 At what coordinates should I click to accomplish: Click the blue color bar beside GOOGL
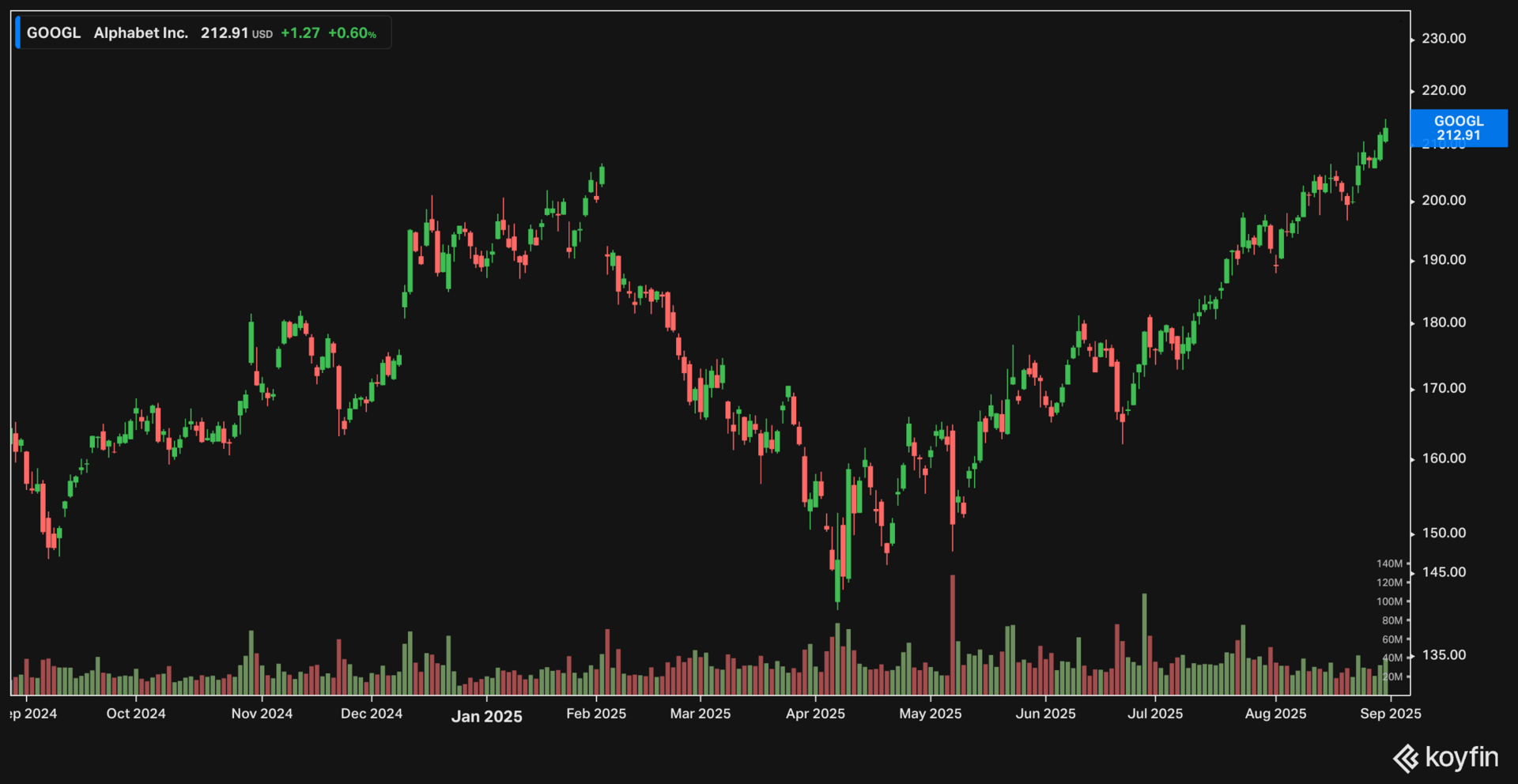[18, 33]
